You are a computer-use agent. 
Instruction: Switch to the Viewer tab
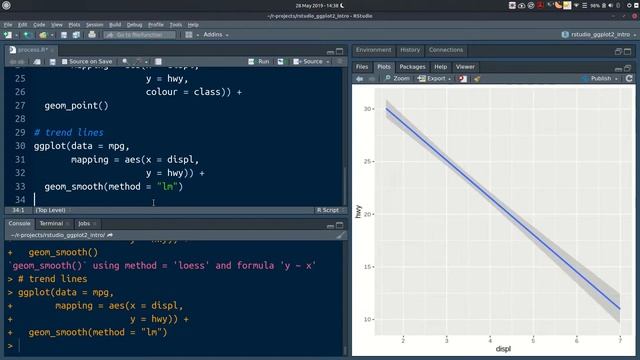point(465,67)
